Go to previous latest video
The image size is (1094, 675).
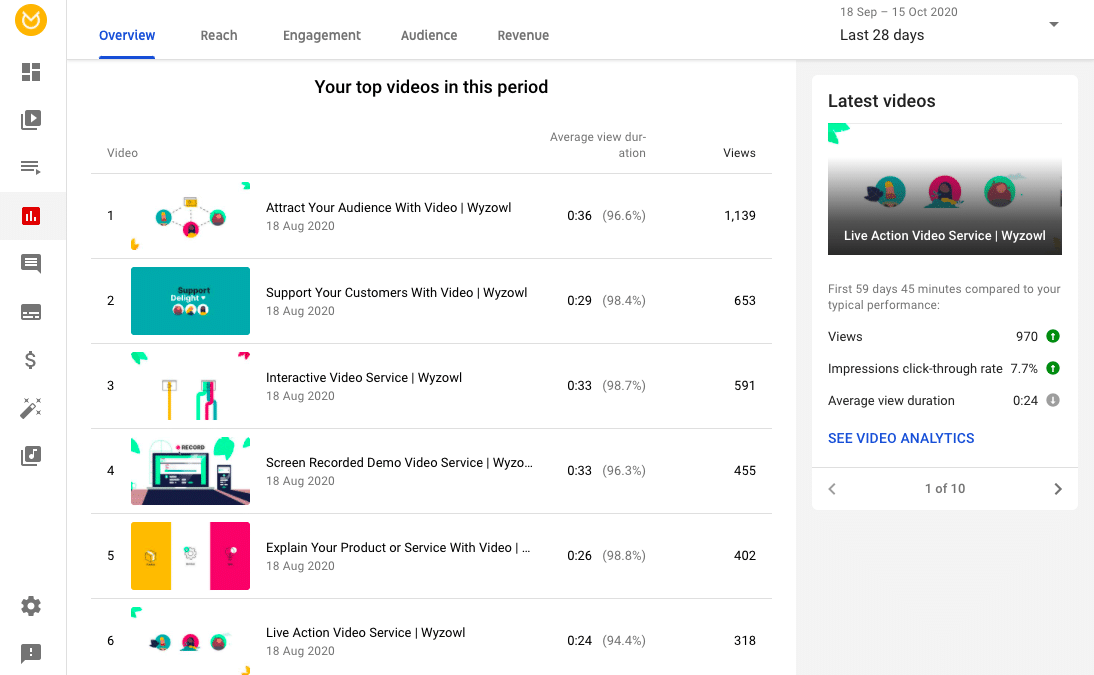(x=832, y=489)
